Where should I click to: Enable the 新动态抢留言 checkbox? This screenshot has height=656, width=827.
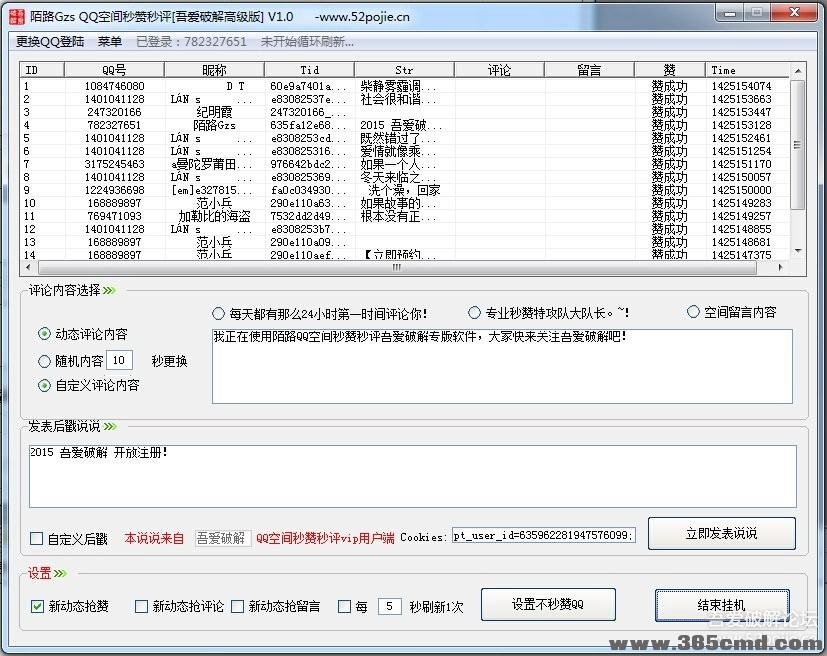[x=237, y=605]
